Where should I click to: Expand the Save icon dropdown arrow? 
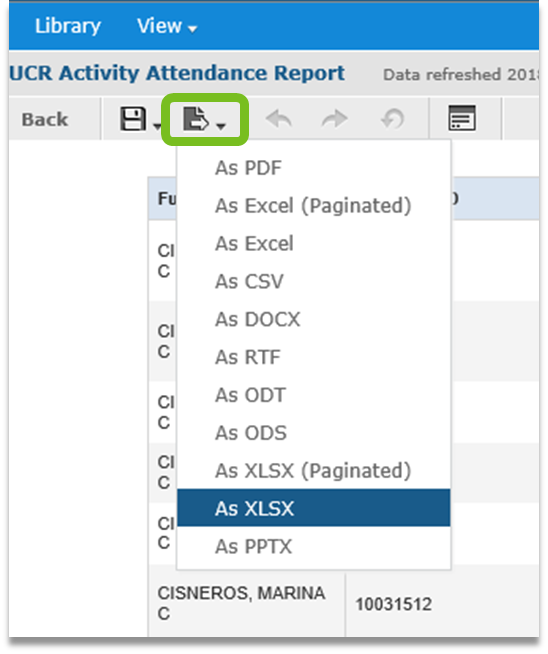(x=157, y=126)
